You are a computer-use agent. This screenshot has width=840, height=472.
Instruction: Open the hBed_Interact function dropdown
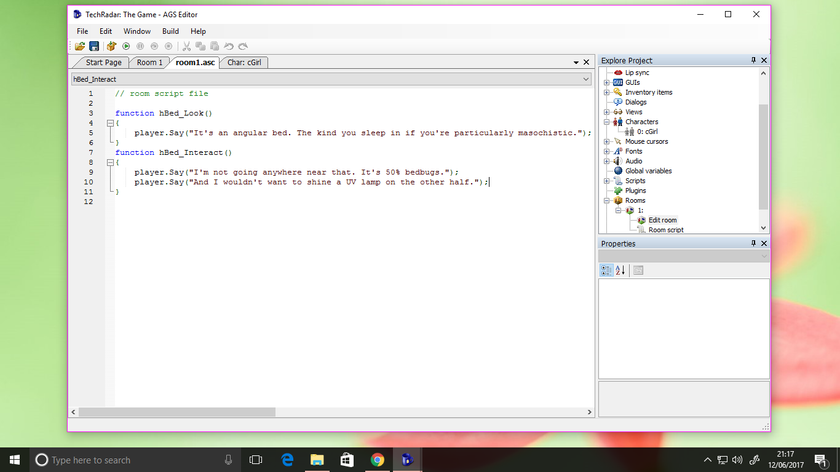585,78
